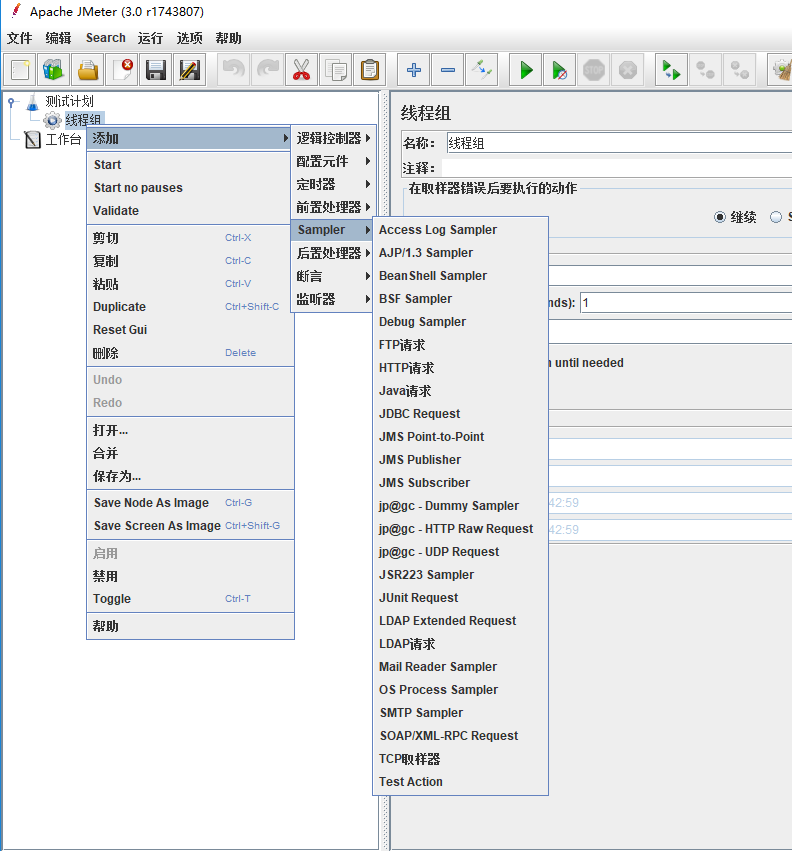Click the Collapse All minus icon
This screenshot has width=792, height=851.
coord(448,70)
